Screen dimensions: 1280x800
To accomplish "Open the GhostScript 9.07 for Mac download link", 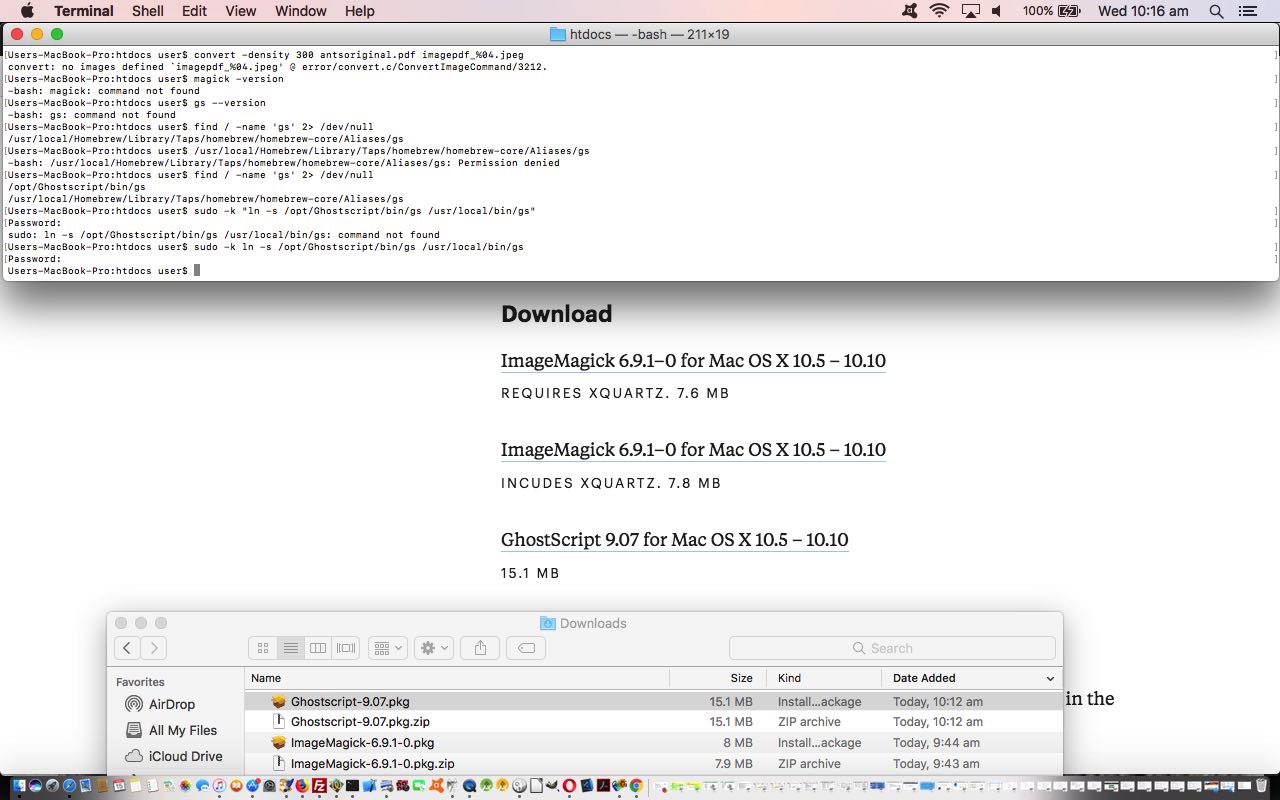I will click(x=674, y=540).
